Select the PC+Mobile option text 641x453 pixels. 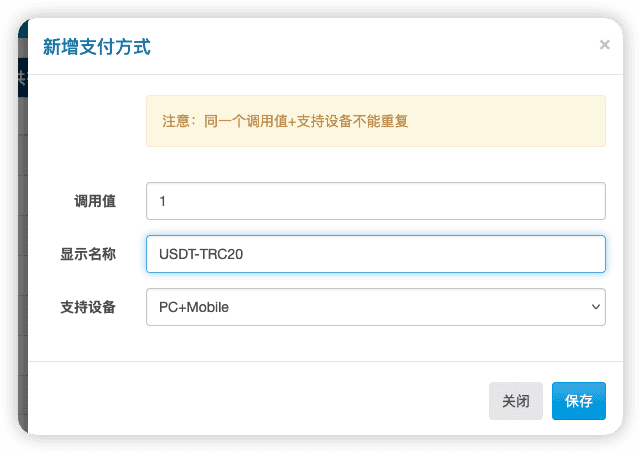194,307
